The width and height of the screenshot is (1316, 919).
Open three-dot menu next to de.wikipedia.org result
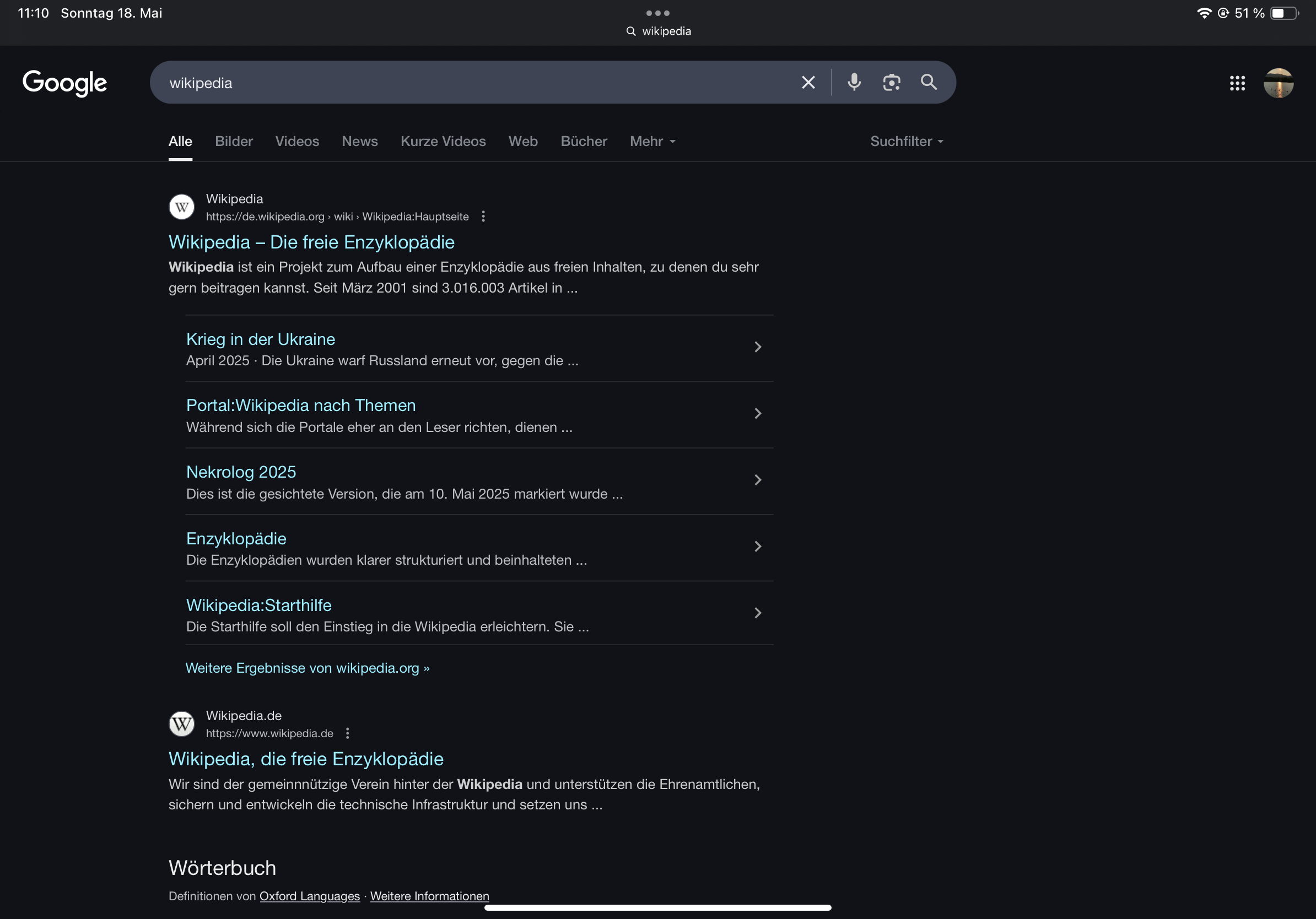pyautogui.click(x=483, y=217)
